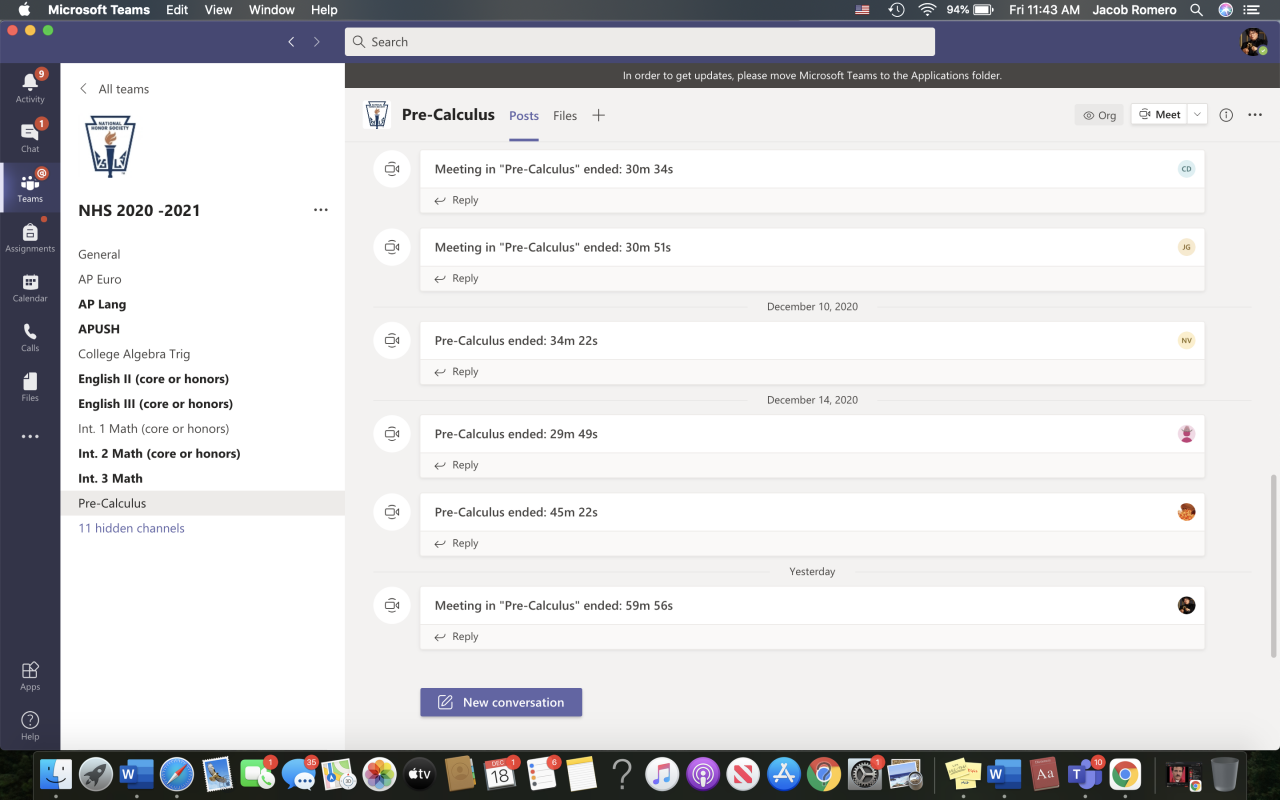Add a tab with the plus icon
This screenshot has width=1280, height=800.
click(598, 115)
